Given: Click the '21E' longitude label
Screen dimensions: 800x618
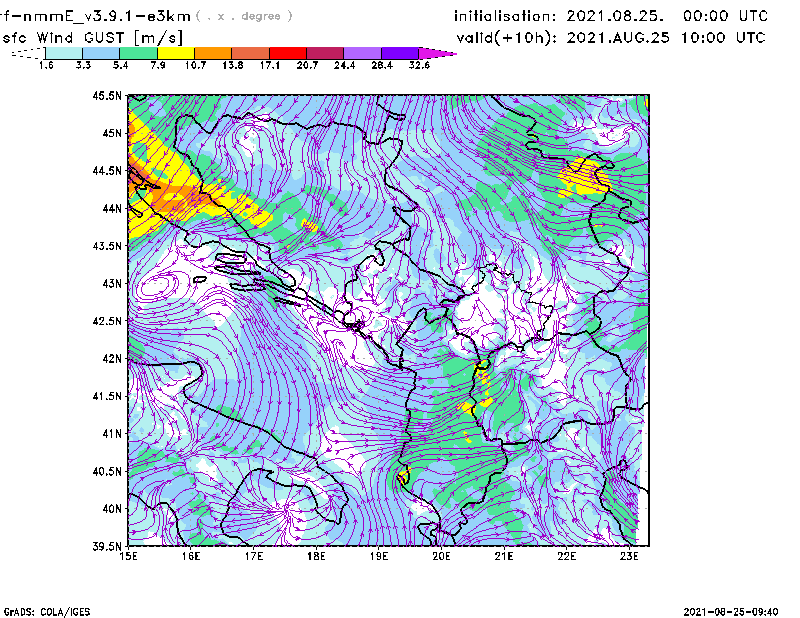Looking at the screenshot, I should [x=504, y=556].
